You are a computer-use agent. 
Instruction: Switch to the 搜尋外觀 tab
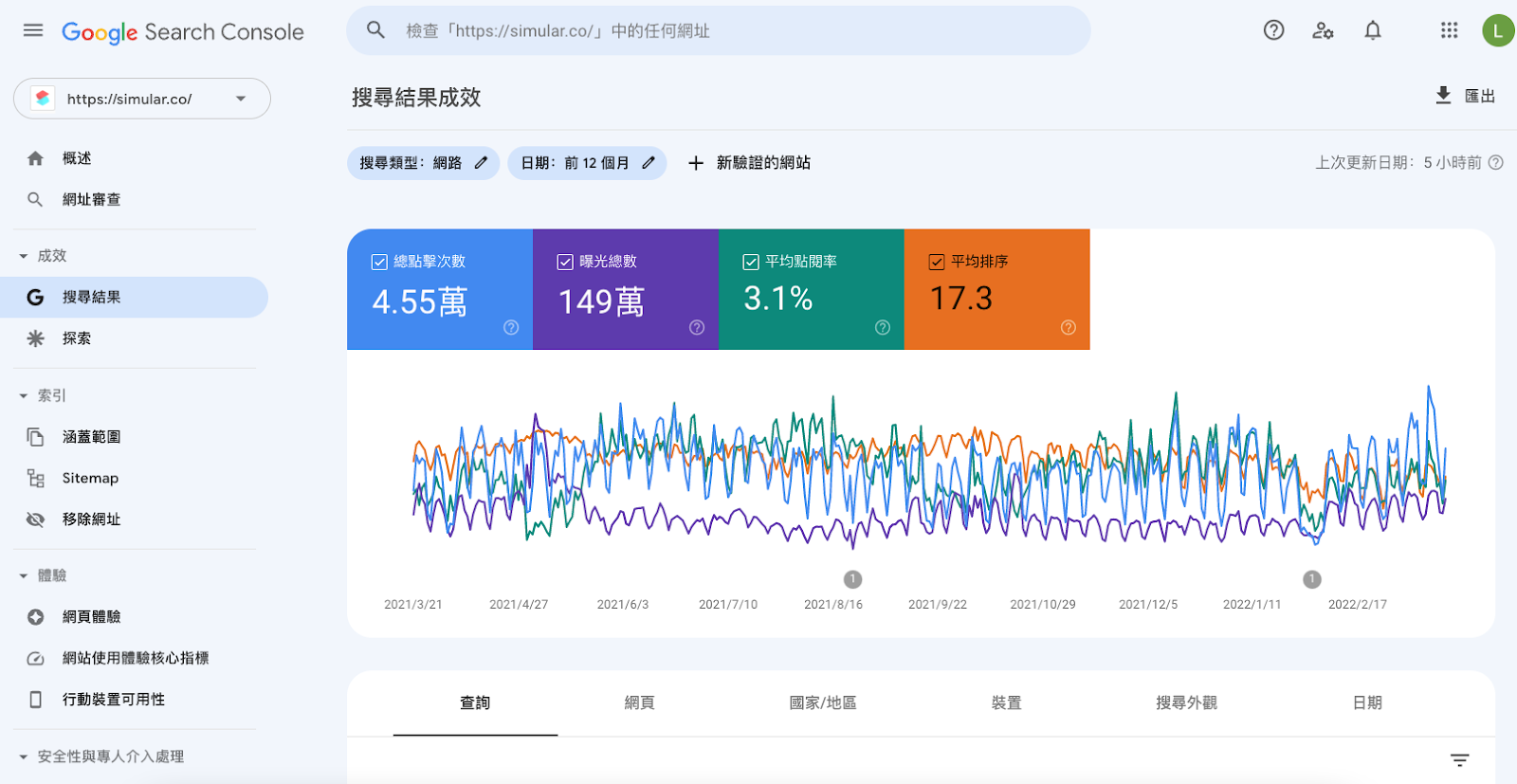coord(1186,702)
